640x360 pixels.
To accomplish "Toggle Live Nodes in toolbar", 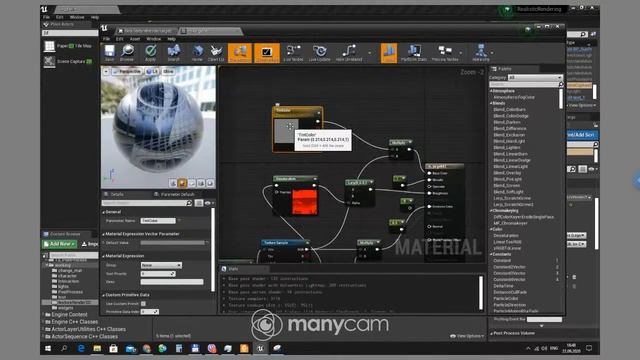I will 293,53.
